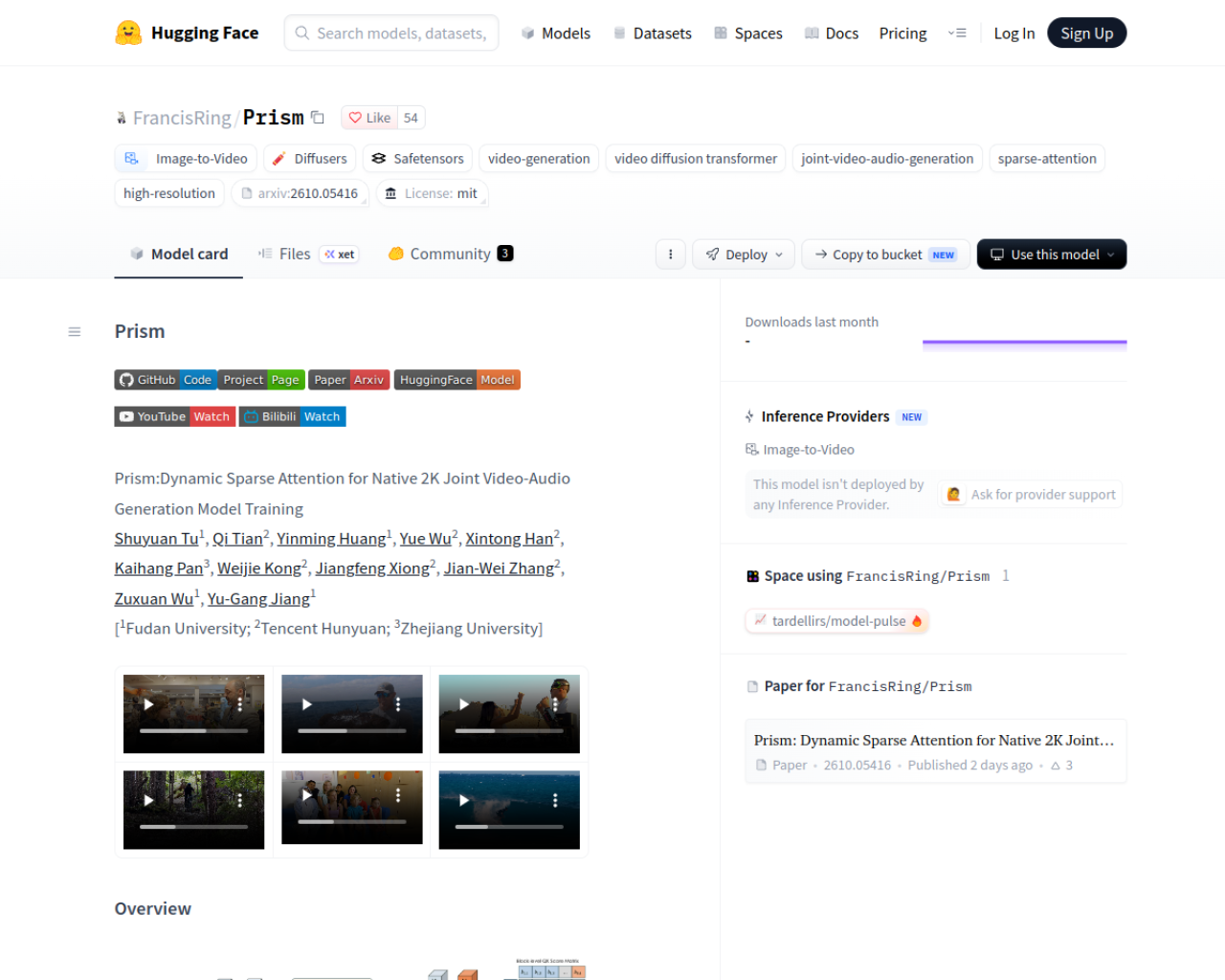The image size is (1225, 980).
Task: Play the top-middle video in the grid
Action: point(306,704)
